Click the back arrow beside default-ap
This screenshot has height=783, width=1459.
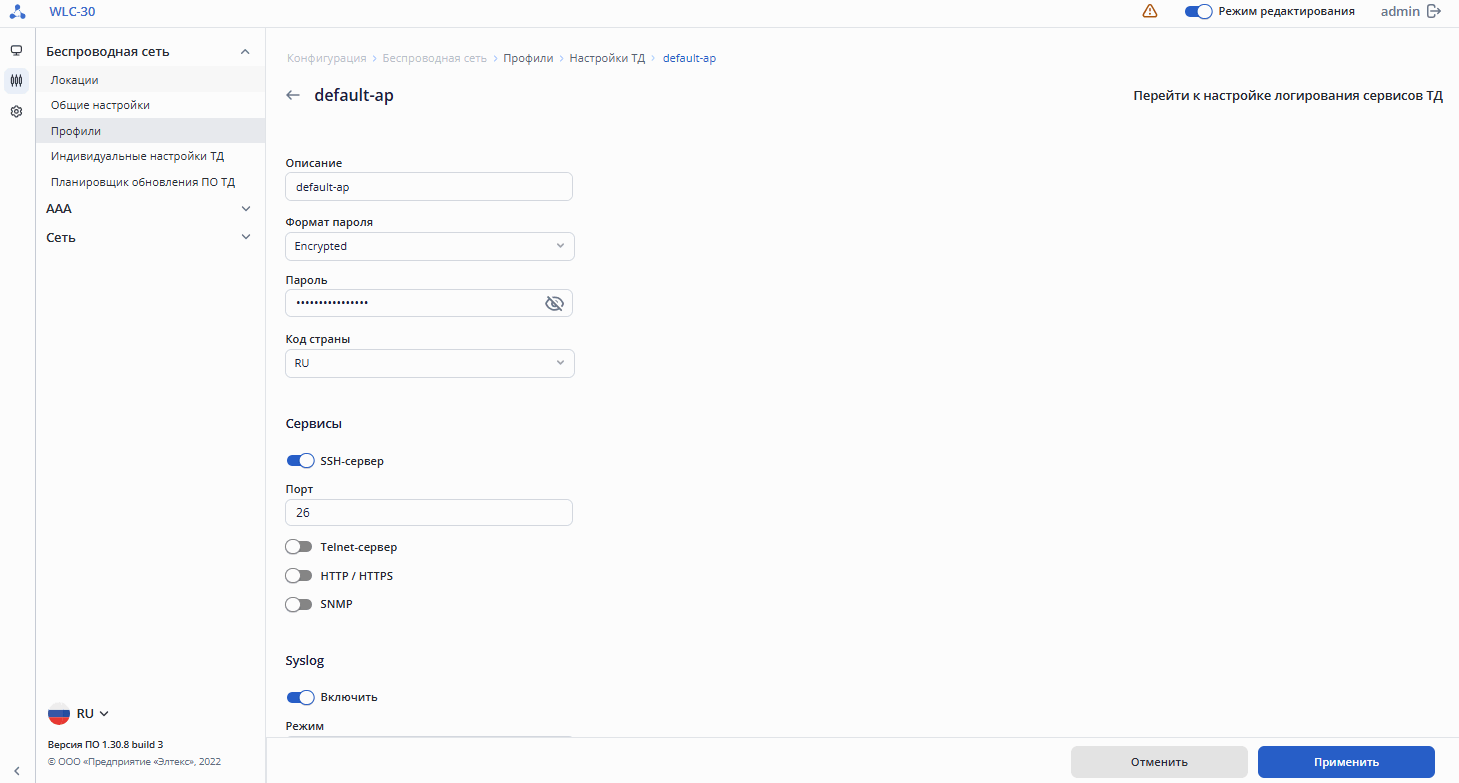pos(293,96)
